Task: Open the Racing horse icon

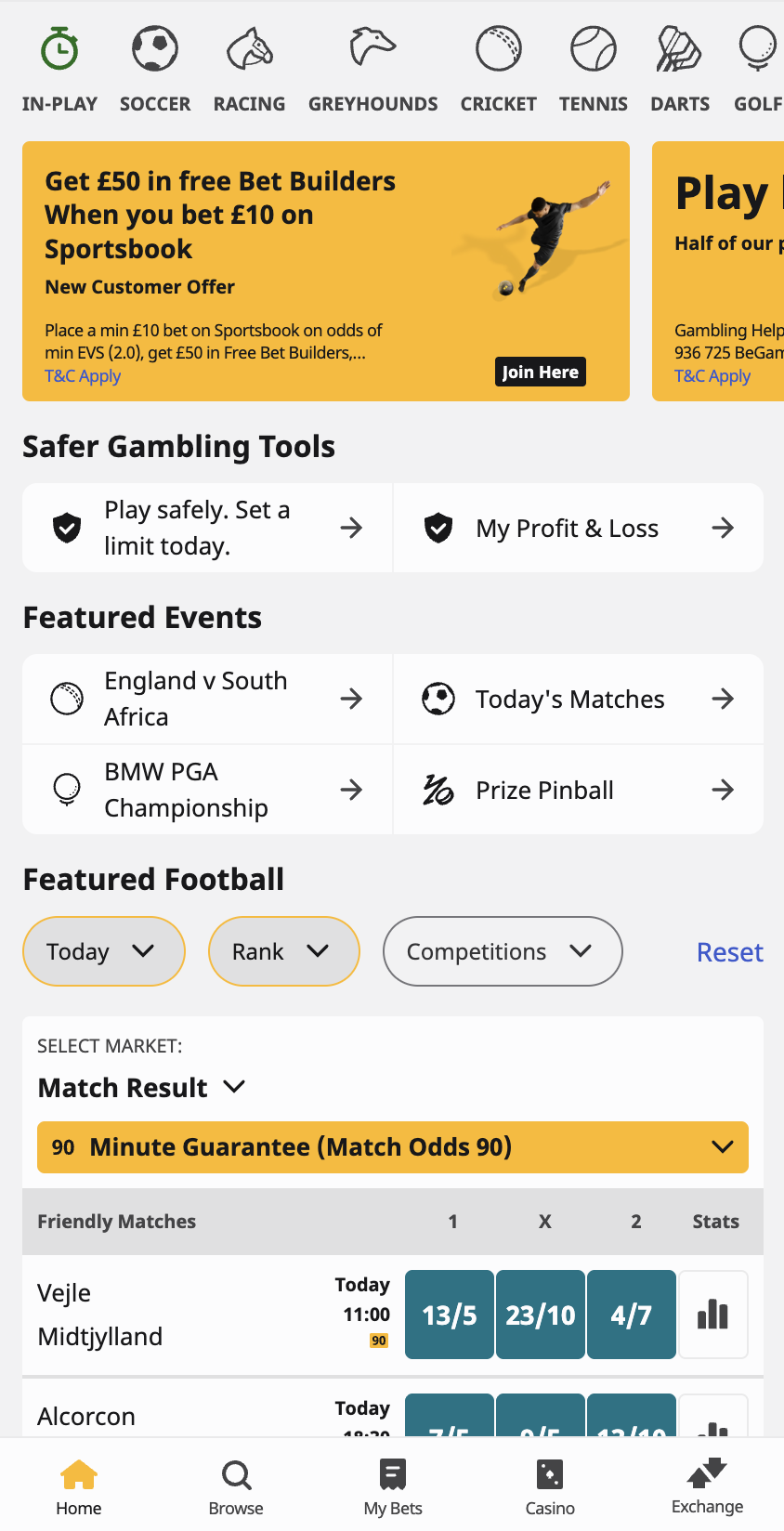Action: pos(249,49)
